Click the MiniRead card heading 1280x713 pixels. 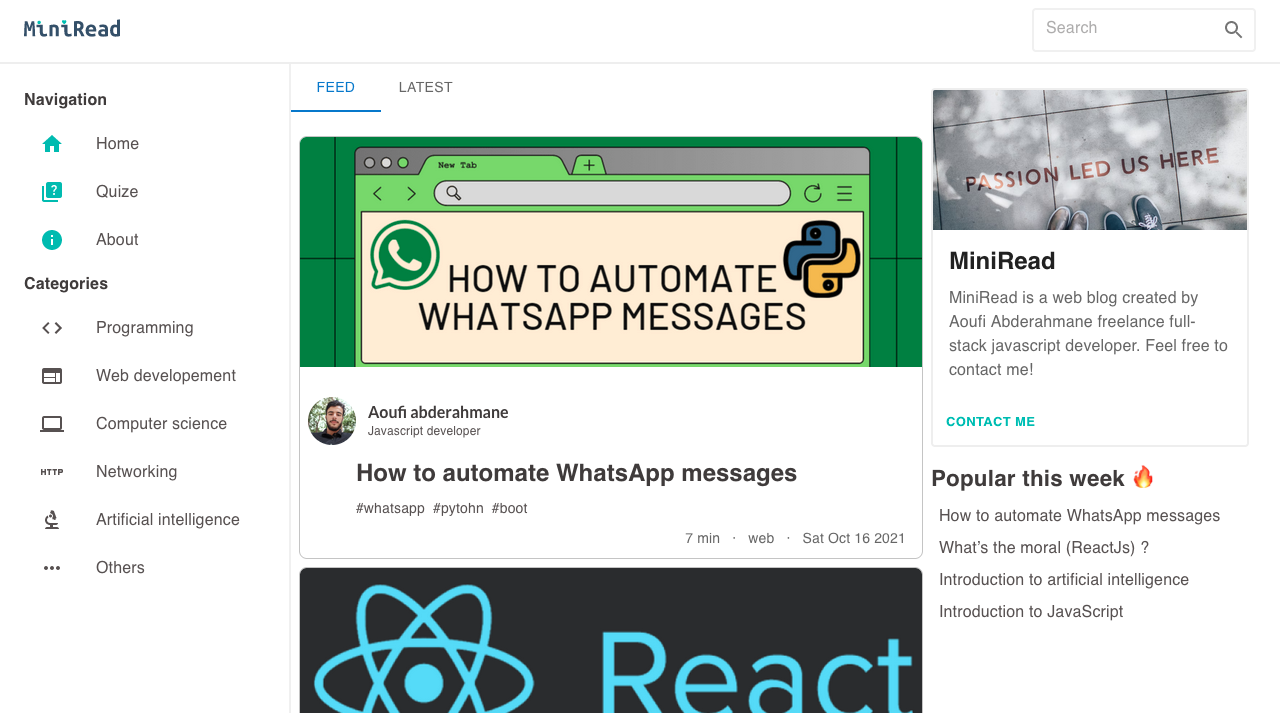click(1002, 261)
